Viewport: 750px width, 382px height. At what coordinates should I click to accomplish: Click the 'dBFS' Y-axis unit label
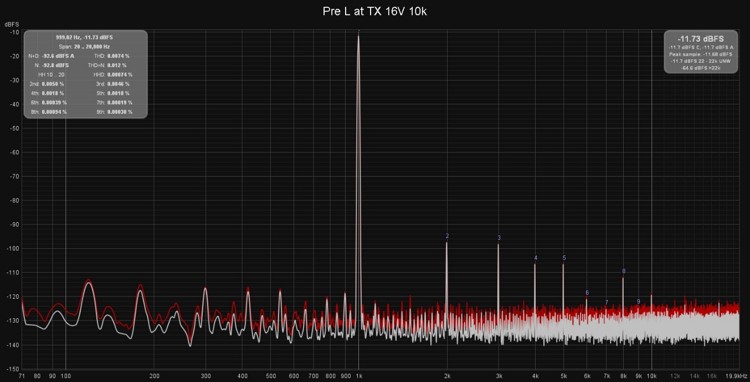[11, 23]
